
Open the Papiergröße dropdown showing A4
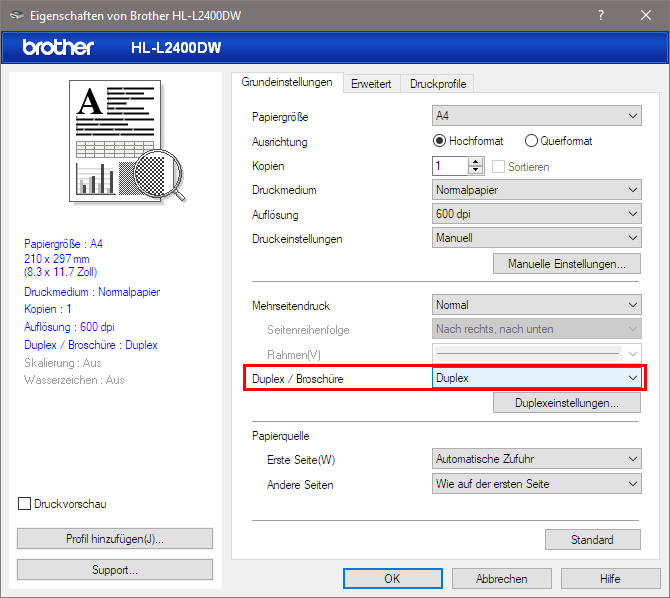(x=537, y=116)
